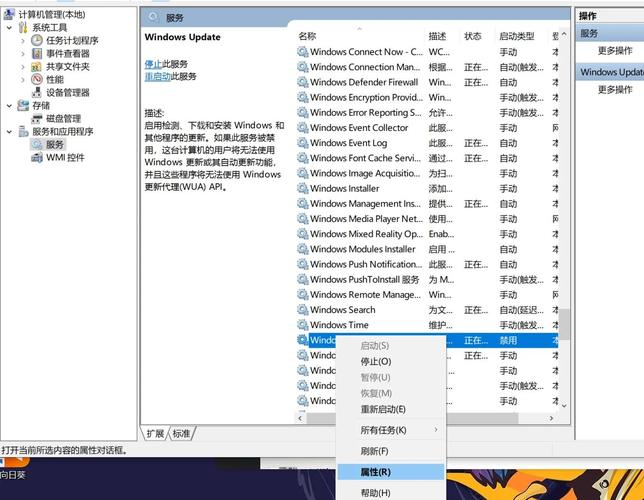Choose 所有任务(K) in the context menu
This screenshot has width=644, height=500.
(391, 430)
